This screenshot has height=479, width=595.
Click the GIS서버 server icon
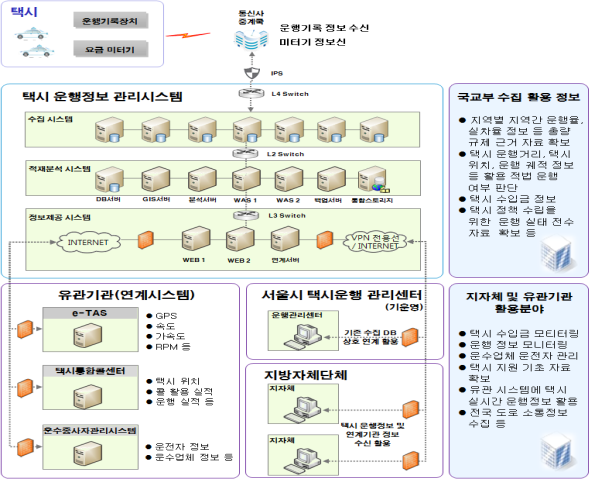point(156,179)
